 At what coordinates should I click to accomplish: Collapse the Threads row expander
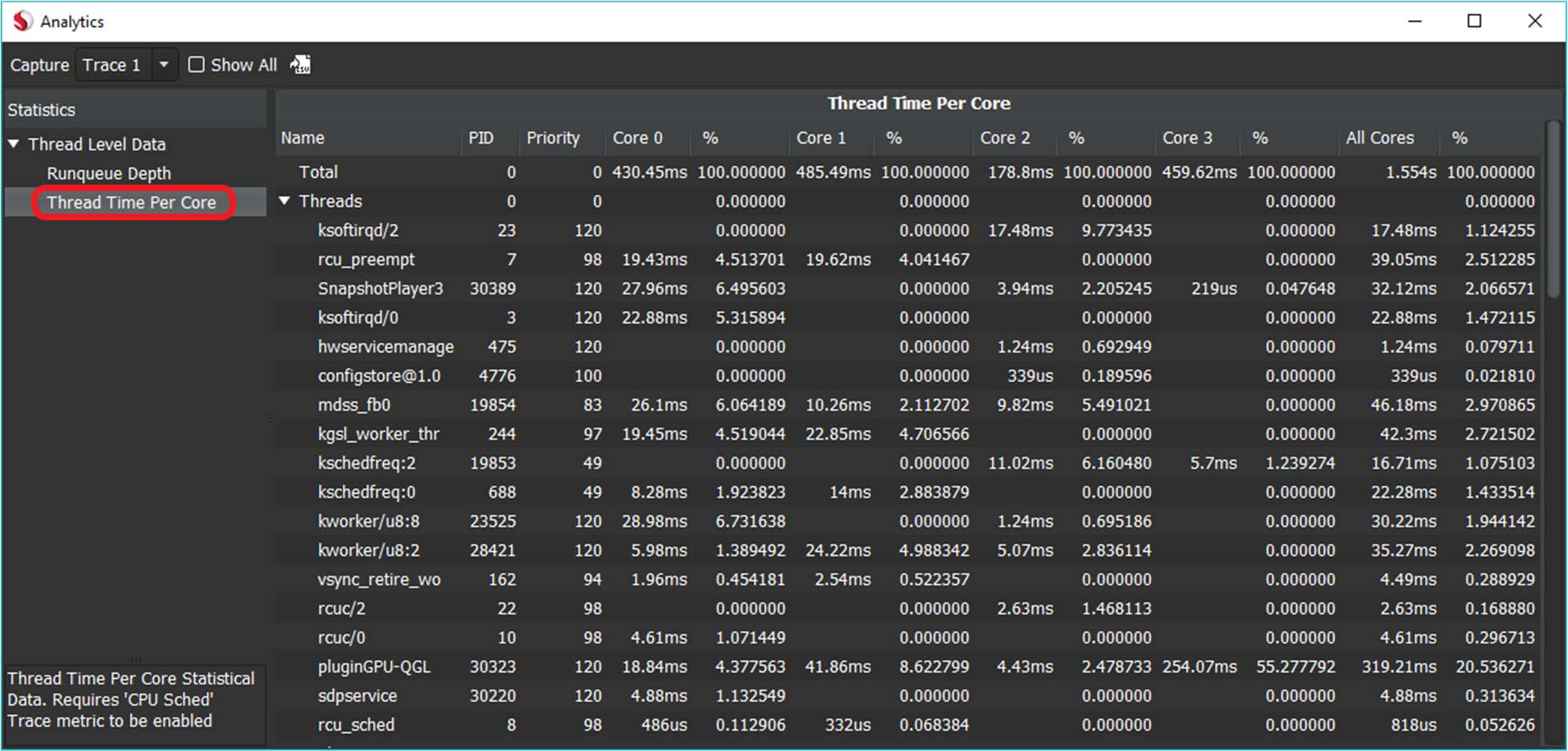[x=285, y=201]
